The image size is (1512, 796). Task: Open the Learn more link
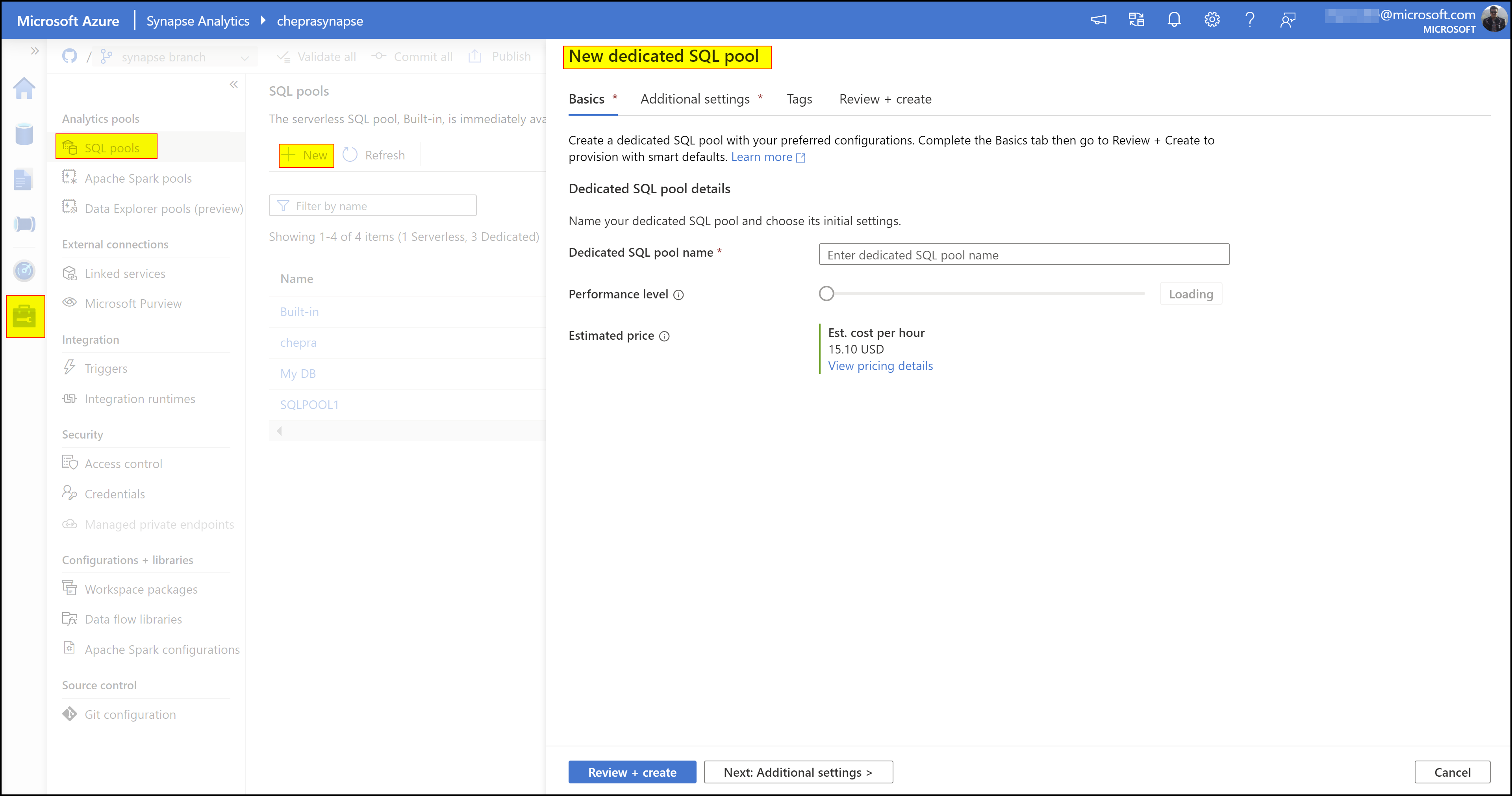click(x=768, y=157)
